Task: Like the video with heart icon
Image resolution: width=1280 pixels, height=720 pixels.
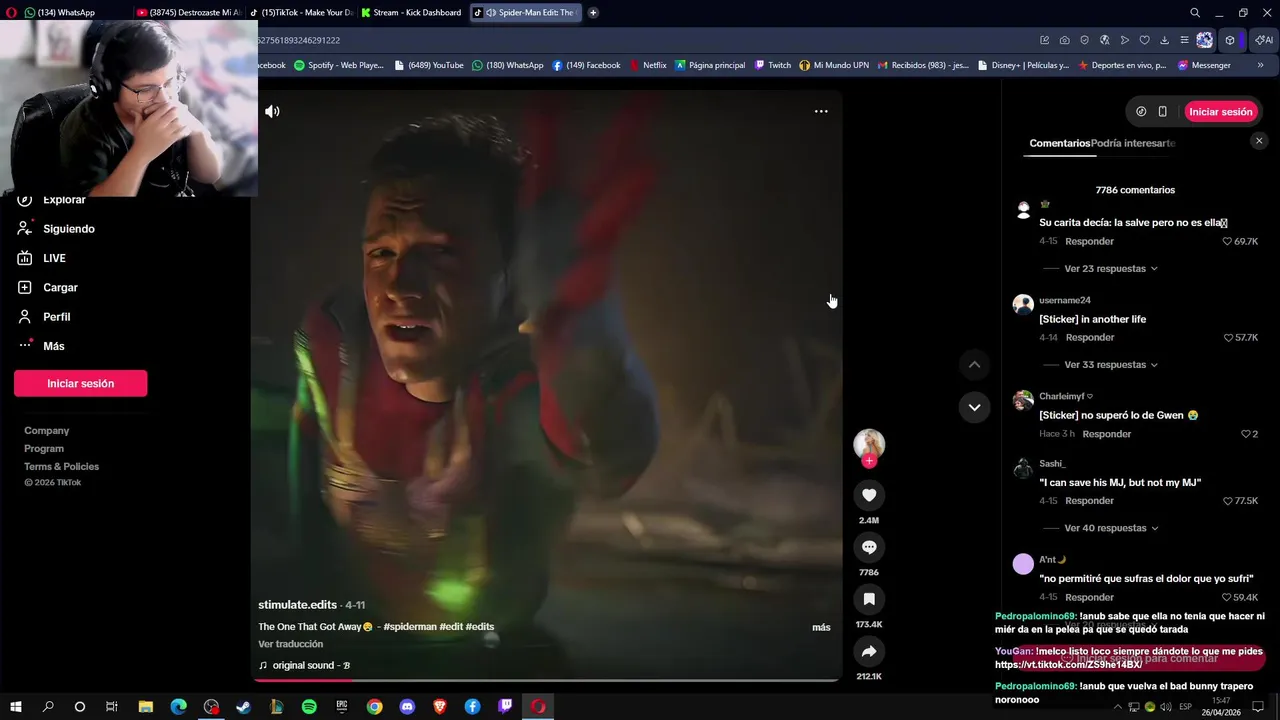Action: coord(869,495)
